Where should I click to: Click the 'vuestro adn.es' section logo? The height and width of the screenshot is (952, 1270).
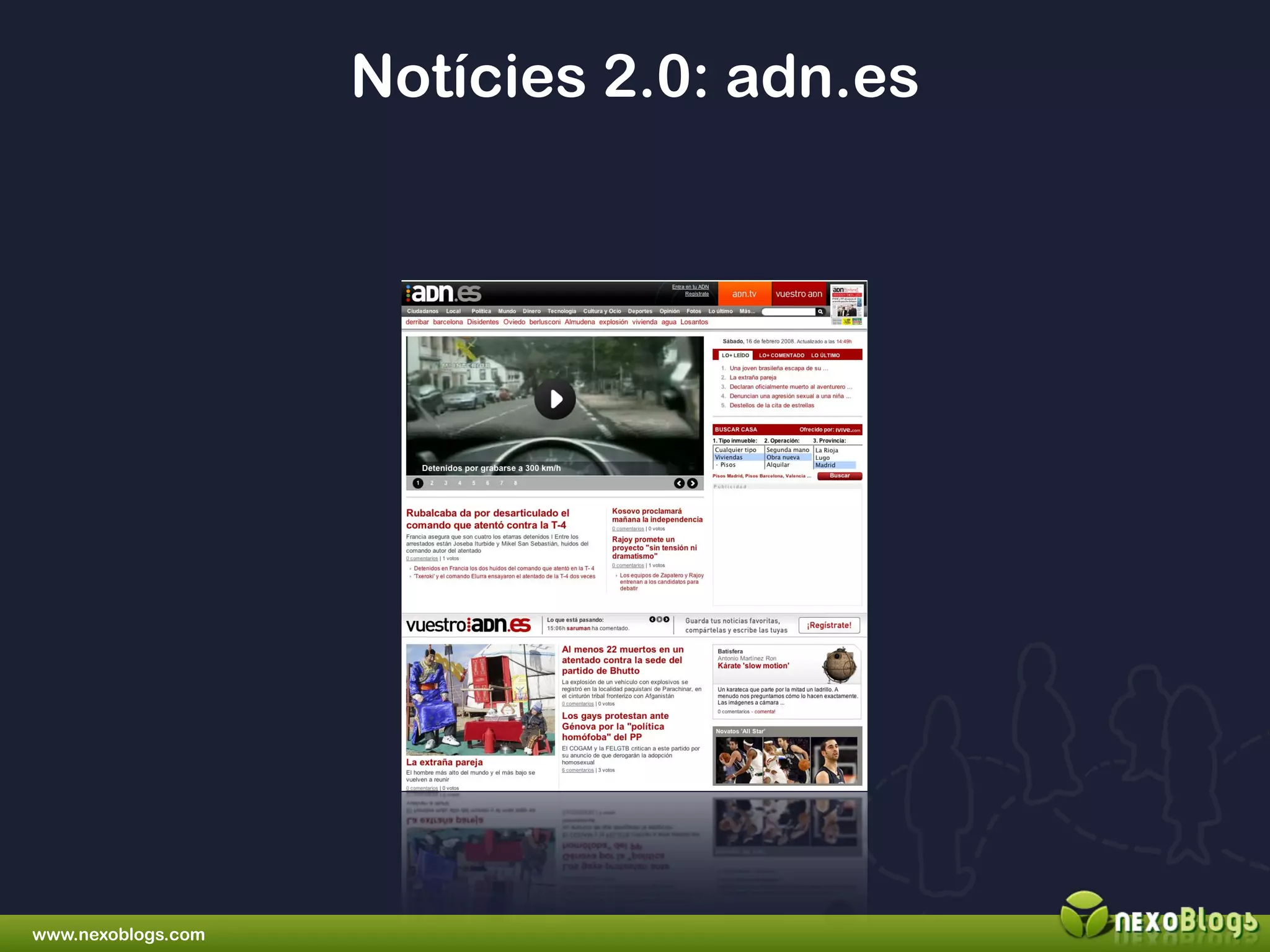coord(468,625)
